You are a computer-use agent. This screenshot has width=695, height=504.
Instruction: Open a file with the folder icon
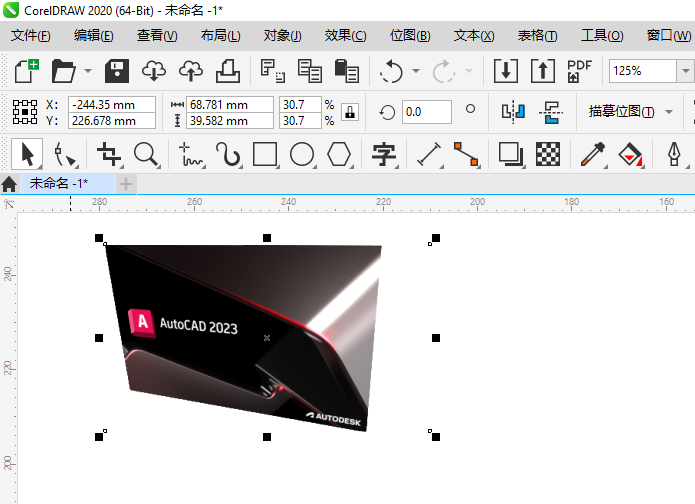point(64,71)
